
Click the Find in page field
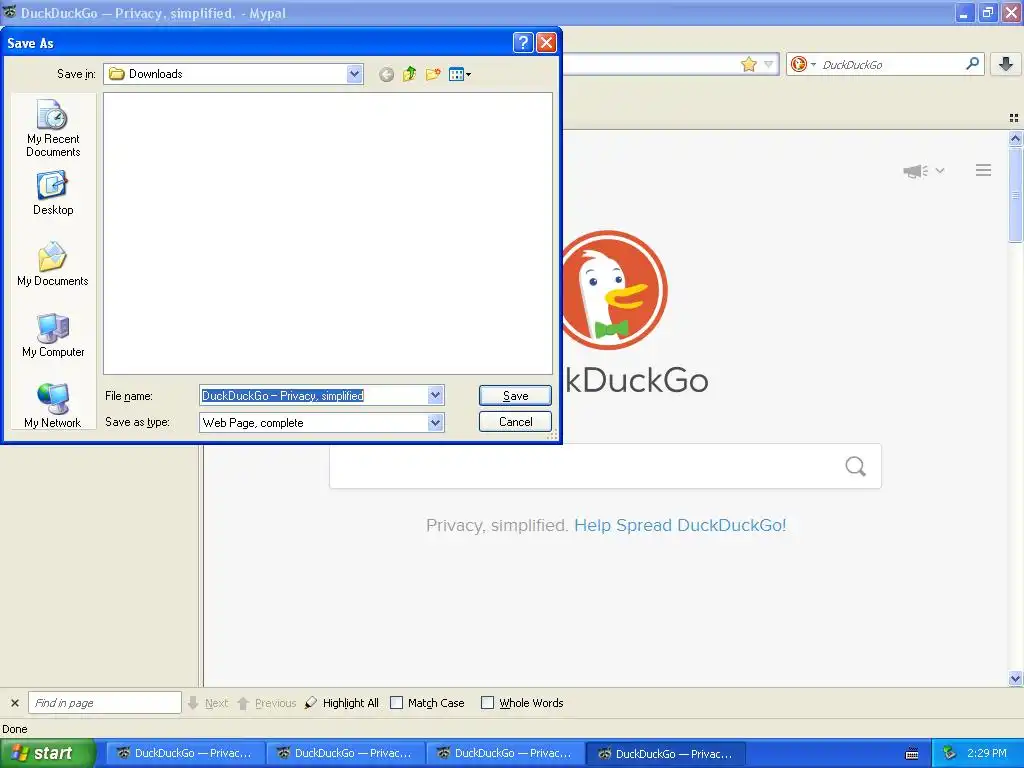point(104,703)
